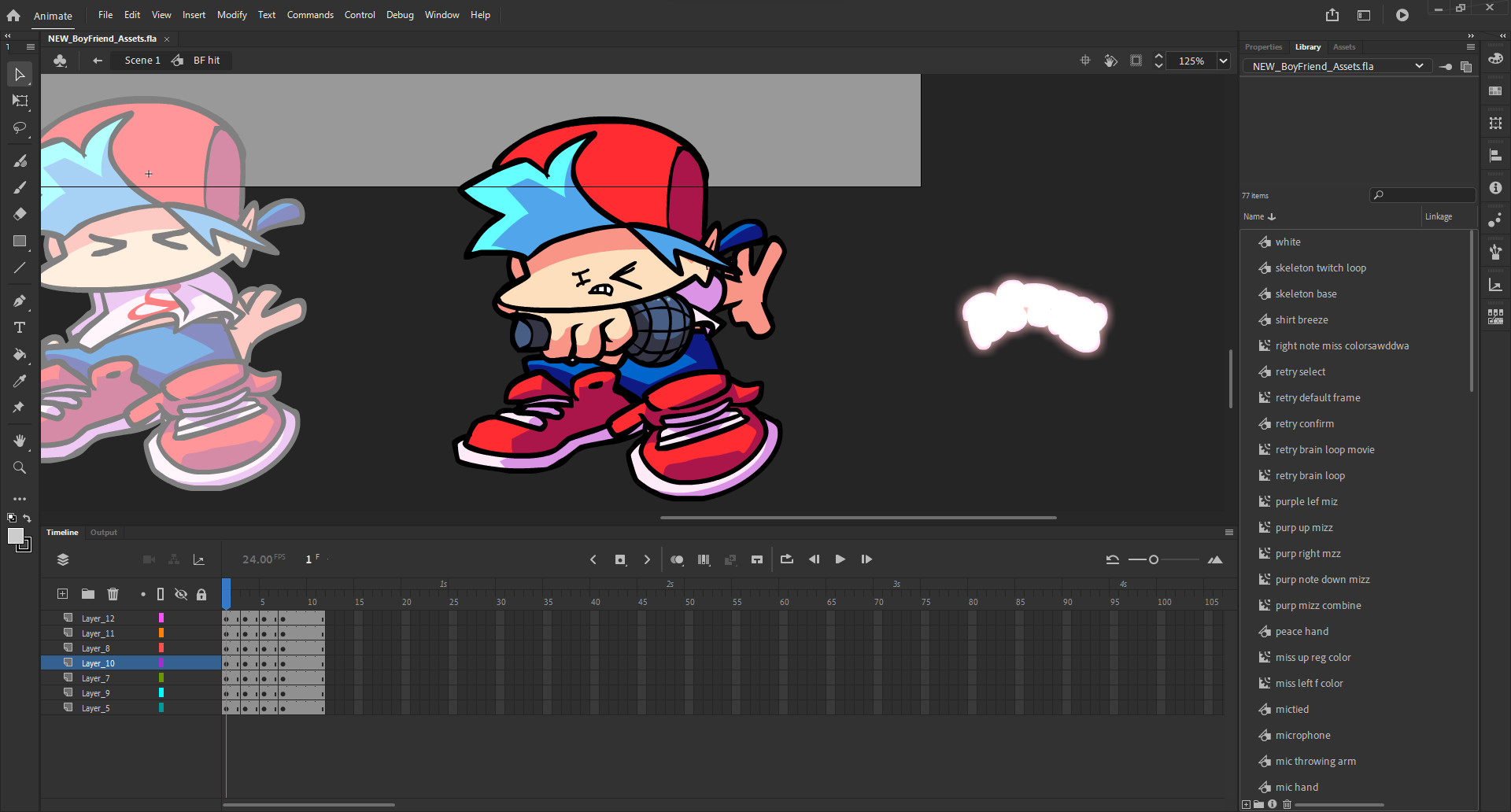Lock the Layer_8 layer

click(201, 648)
